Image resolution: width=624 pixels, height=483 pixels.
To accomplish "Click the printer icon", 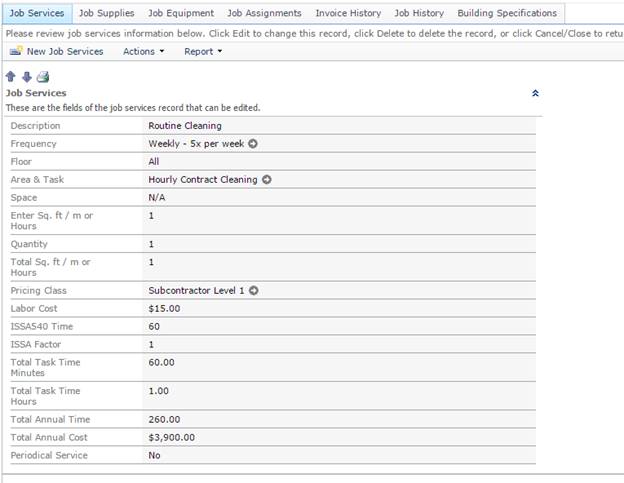I will [x=42, y=77].
